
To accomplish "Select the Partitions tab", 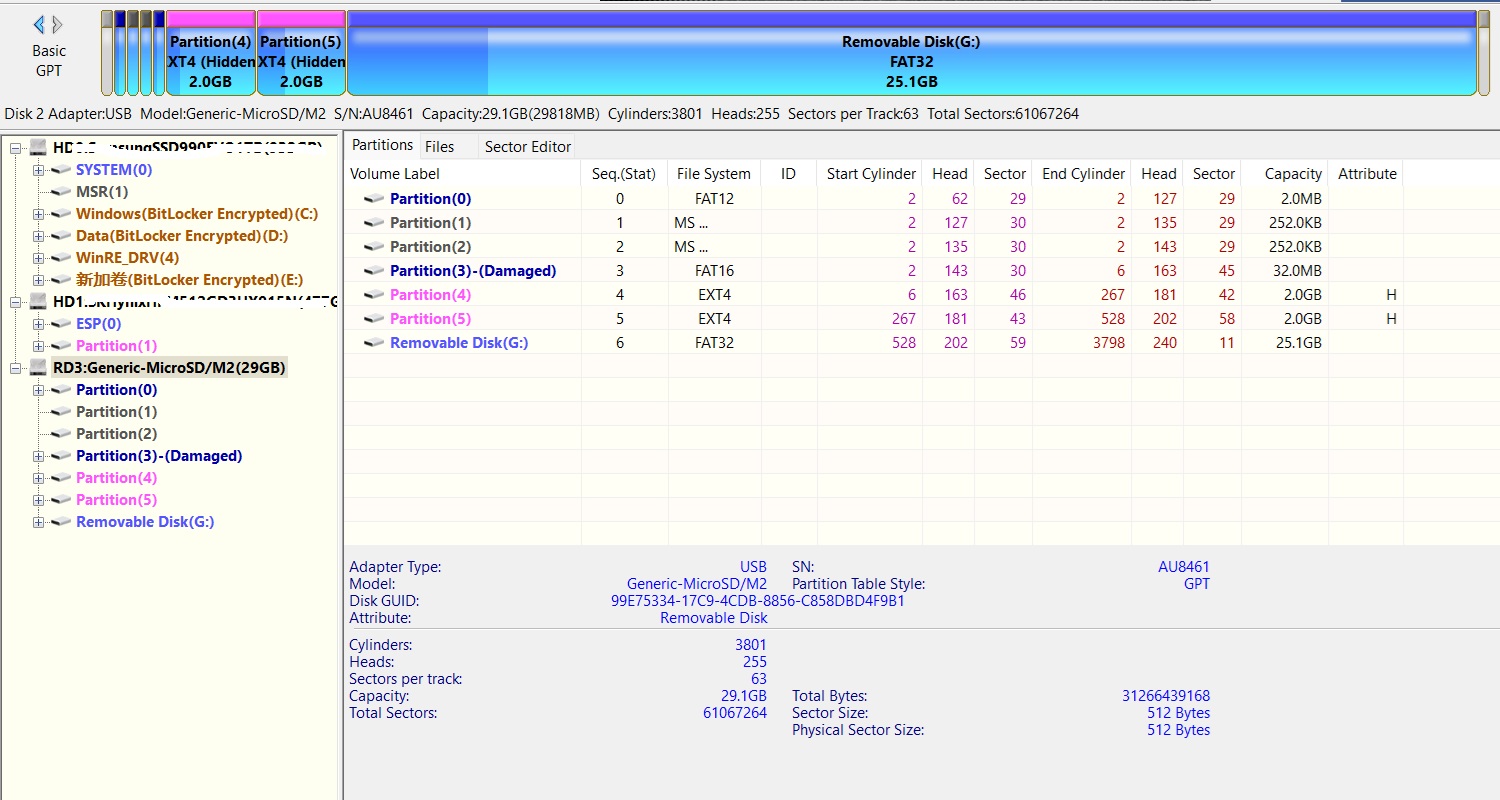I will click(382, 145).
